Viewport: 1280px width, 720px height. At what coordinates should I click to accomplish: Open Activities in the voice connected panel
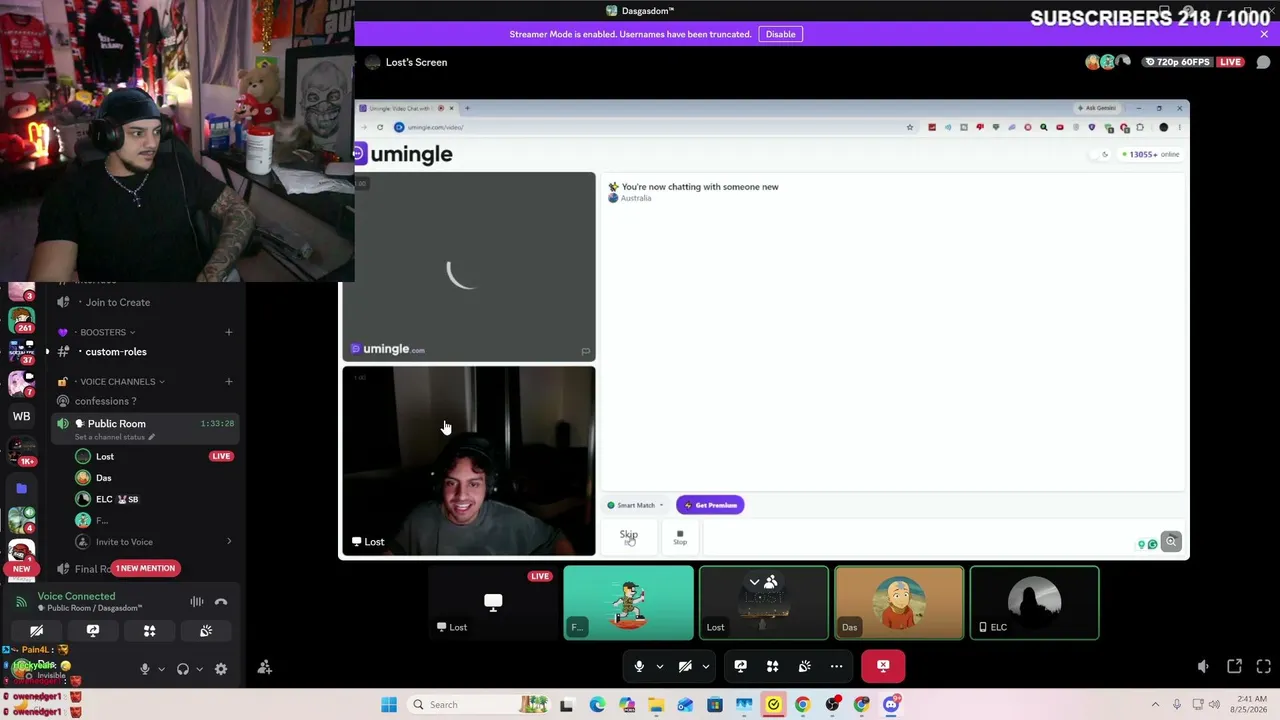click(149, 631)
